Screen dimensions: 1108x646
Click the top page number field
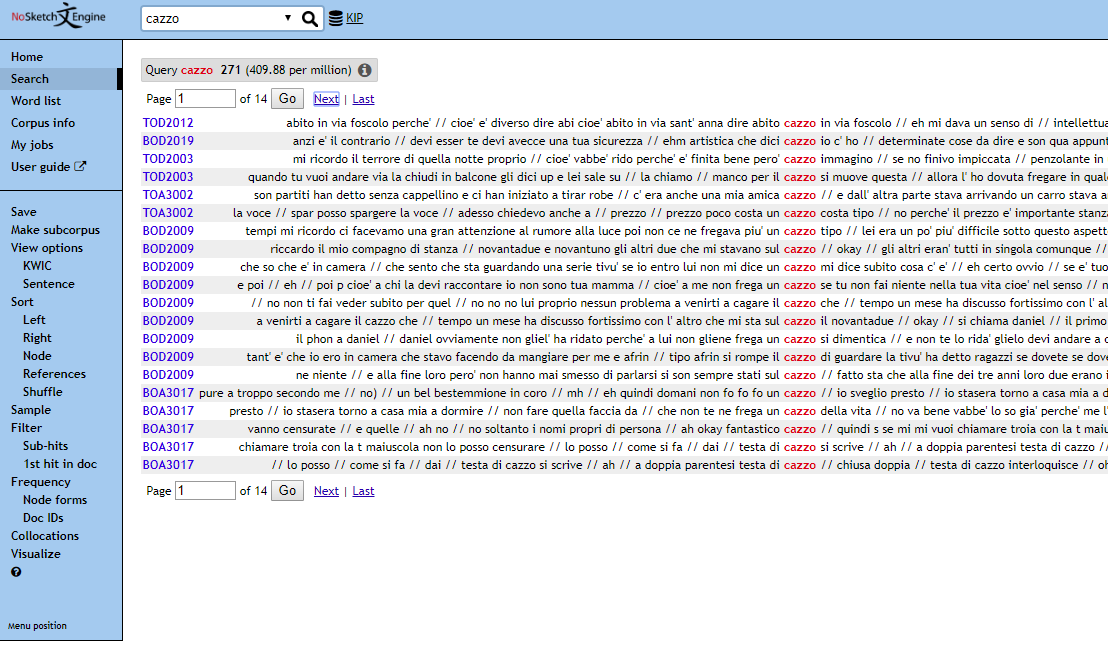tap(205, 98)
